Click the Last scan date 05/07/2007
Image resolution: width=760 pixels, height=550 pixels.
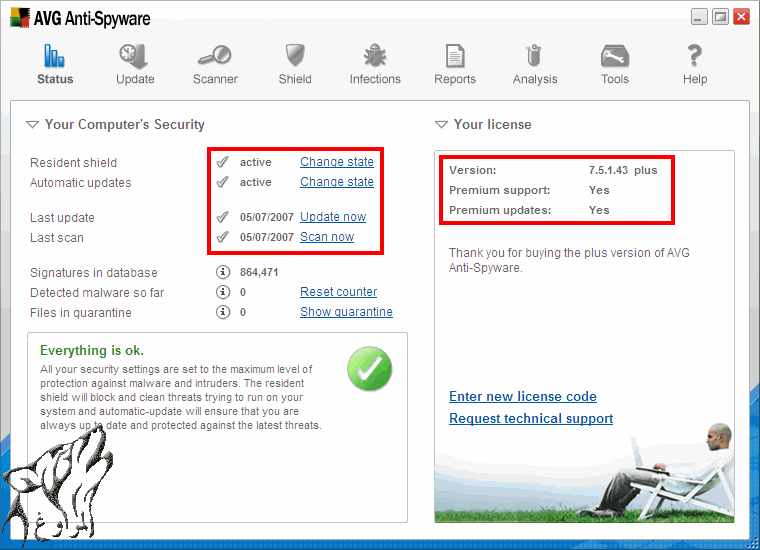point(267,237)
